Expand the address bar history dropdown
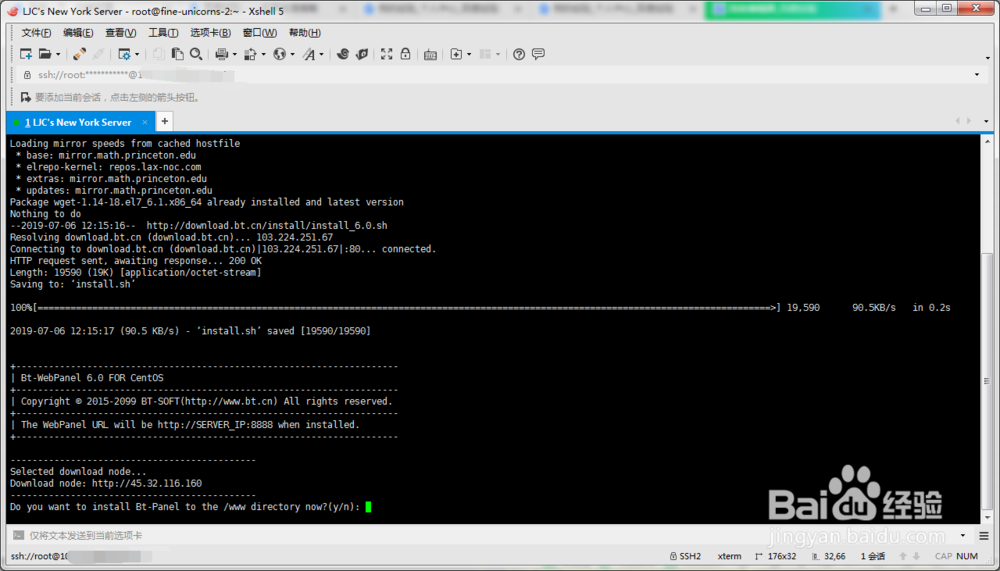1000x571 pixels. 976,75
